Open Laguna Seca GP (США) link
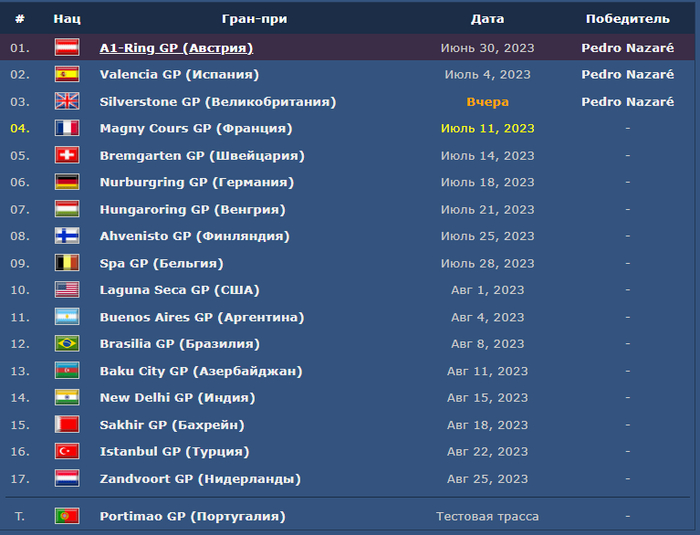This screenshot has width=700, height=535. [179, 290]
